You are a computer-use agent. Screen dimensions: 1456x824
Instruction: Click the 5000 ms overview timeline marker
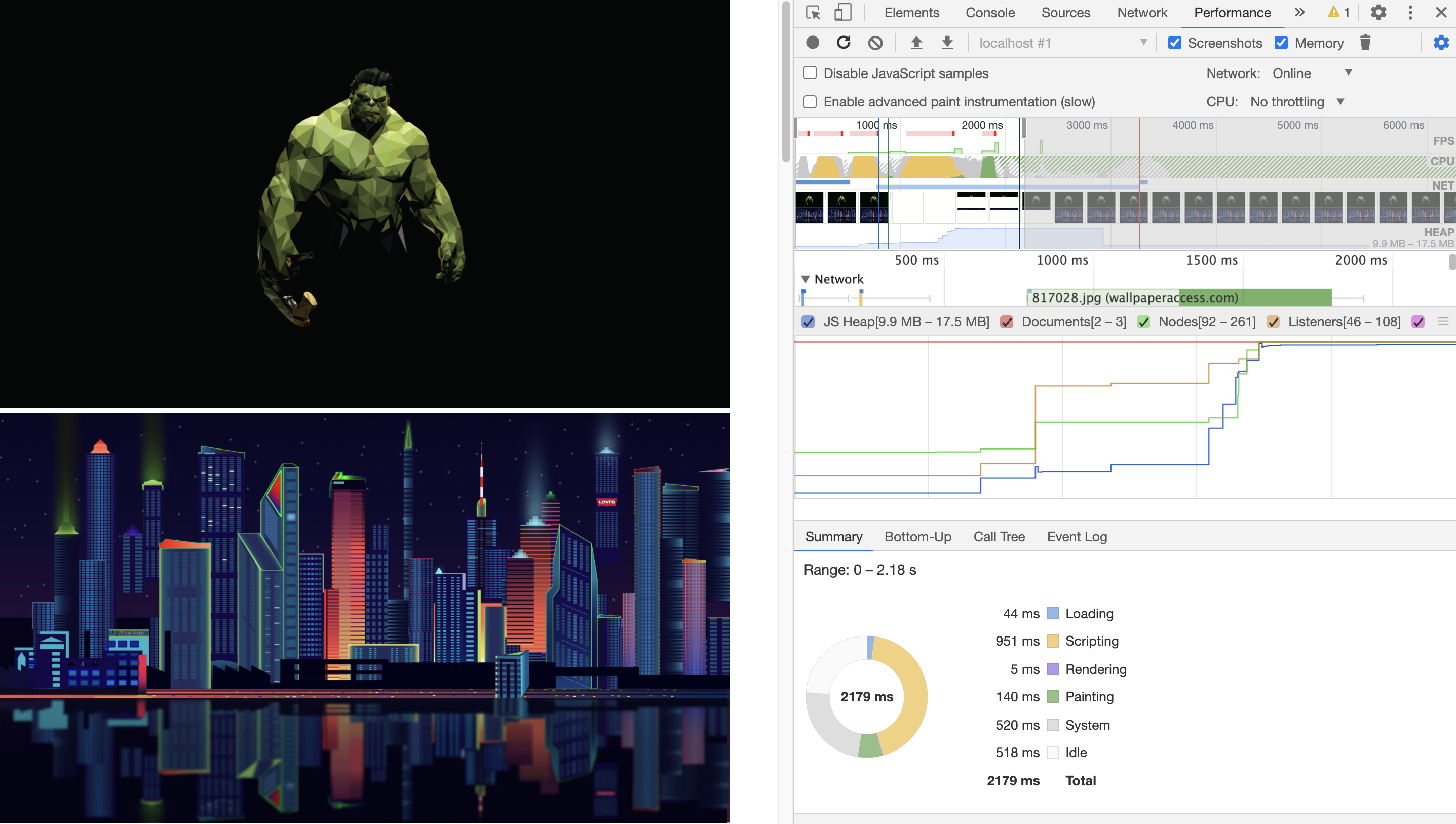(1297, 125)
